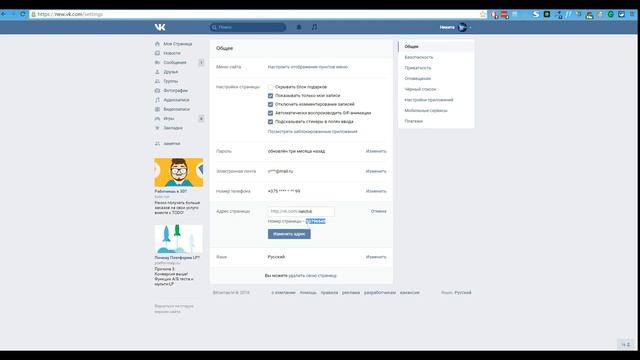Viewport: 640px width, 360px height.
Task: Click the bookmark star in the address bar
Action: pyautogui.click(x=483, y=14)
